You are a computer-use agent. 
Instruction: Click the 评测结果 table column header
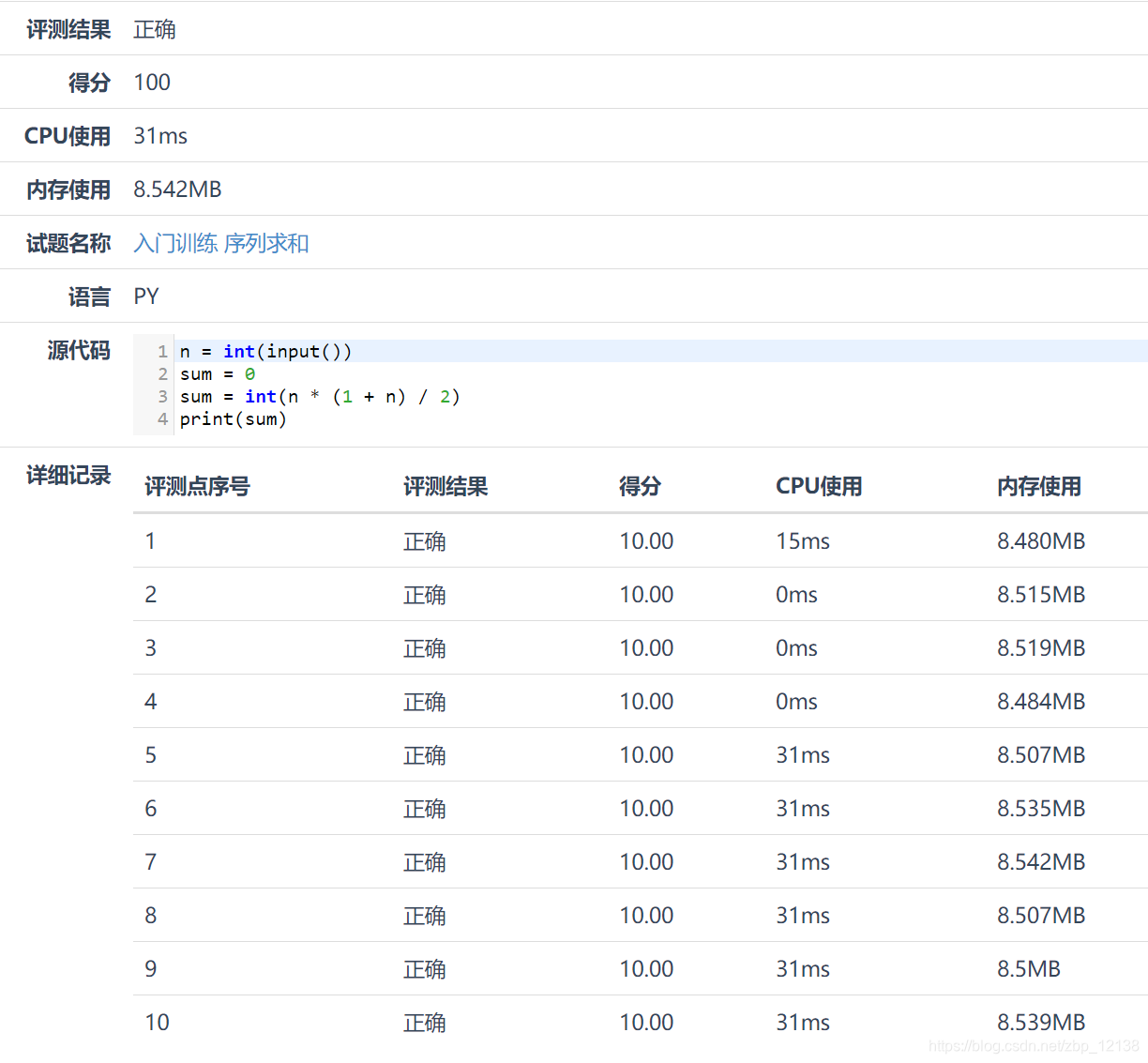tap(446, 486)
